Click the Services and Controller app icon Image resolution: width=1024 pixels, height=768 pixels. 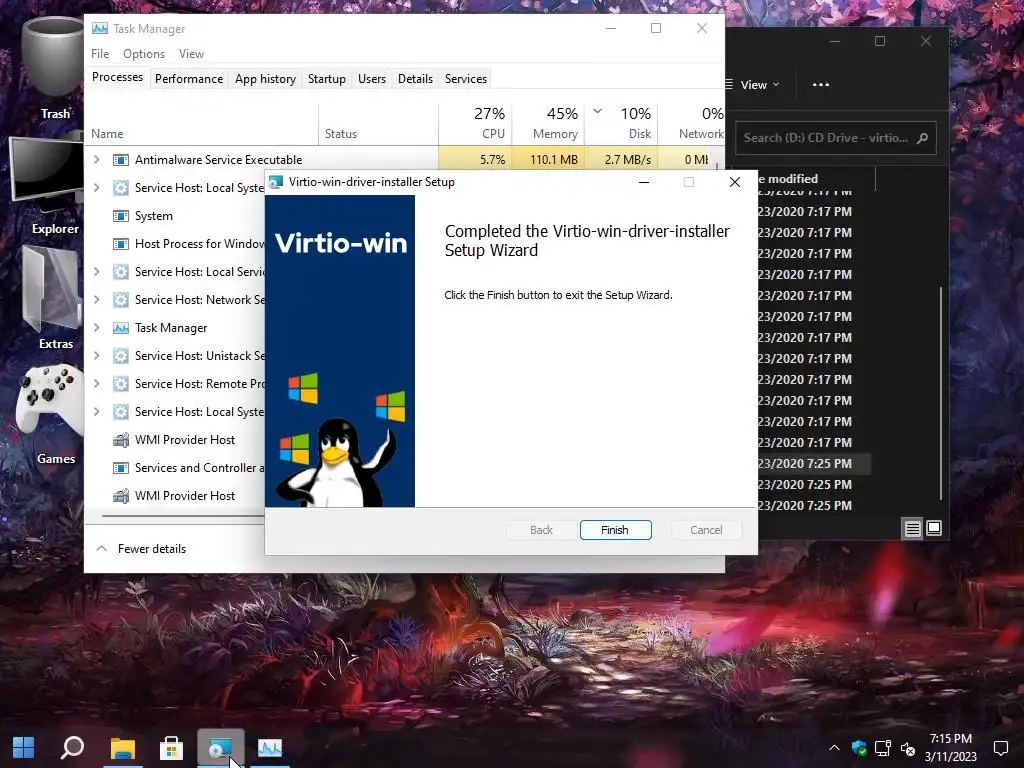[x=120, y=468]
